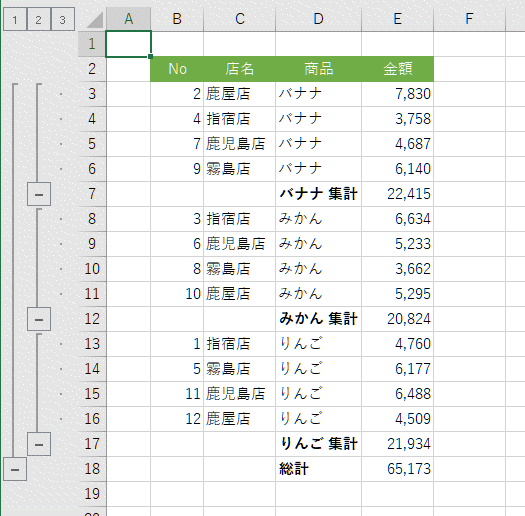Viewport: 525px width, 516px height.
Task: Select row 7 header
Action: 92,194
